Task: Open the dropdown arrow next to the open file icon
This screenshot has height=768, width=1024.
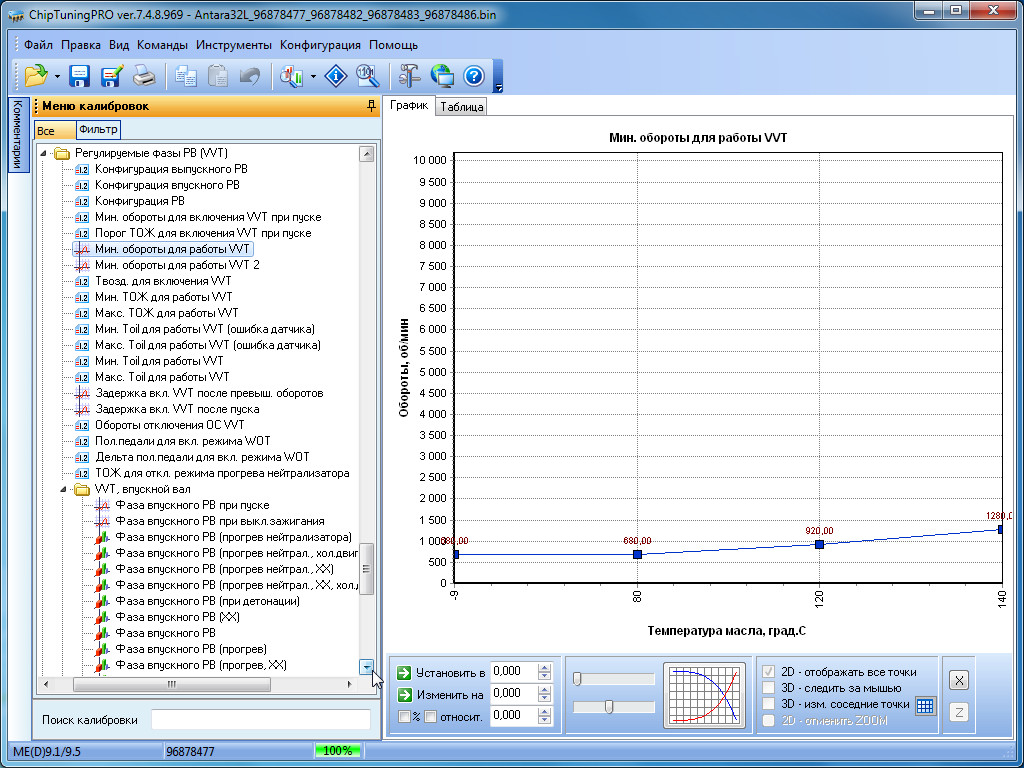Action: (x=58, y=76)
